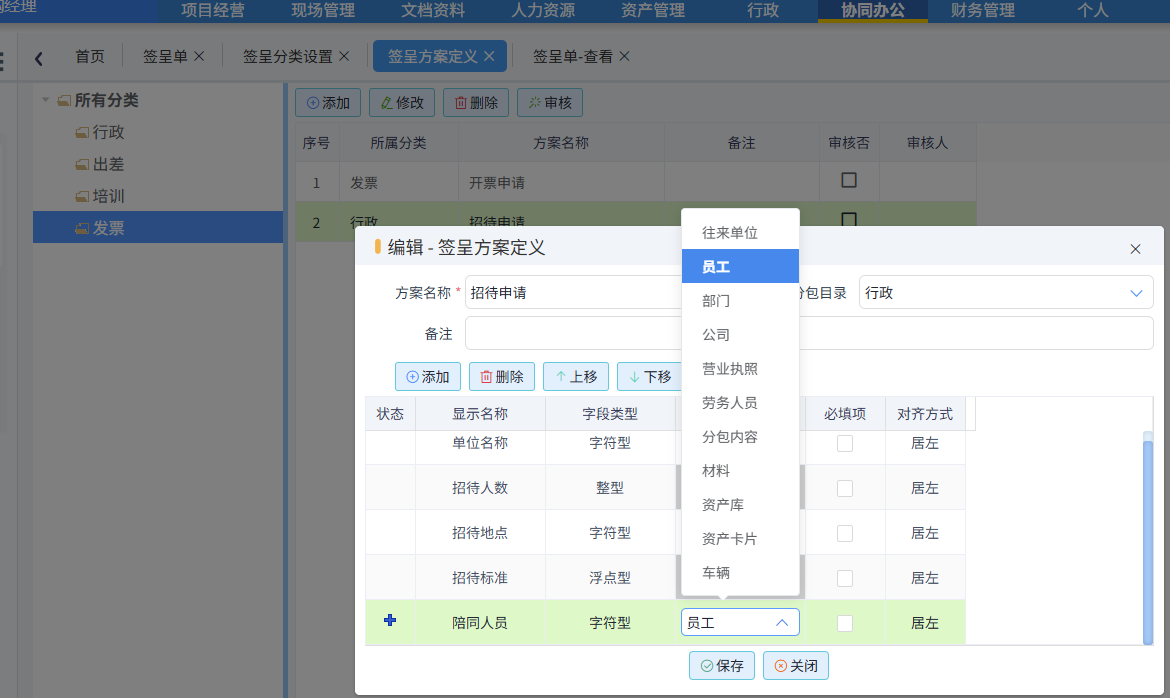1170x698 pixels.
Task: Toggle 审核否 checkbox for 开票申请 row
Action: [x=848, y=180]
